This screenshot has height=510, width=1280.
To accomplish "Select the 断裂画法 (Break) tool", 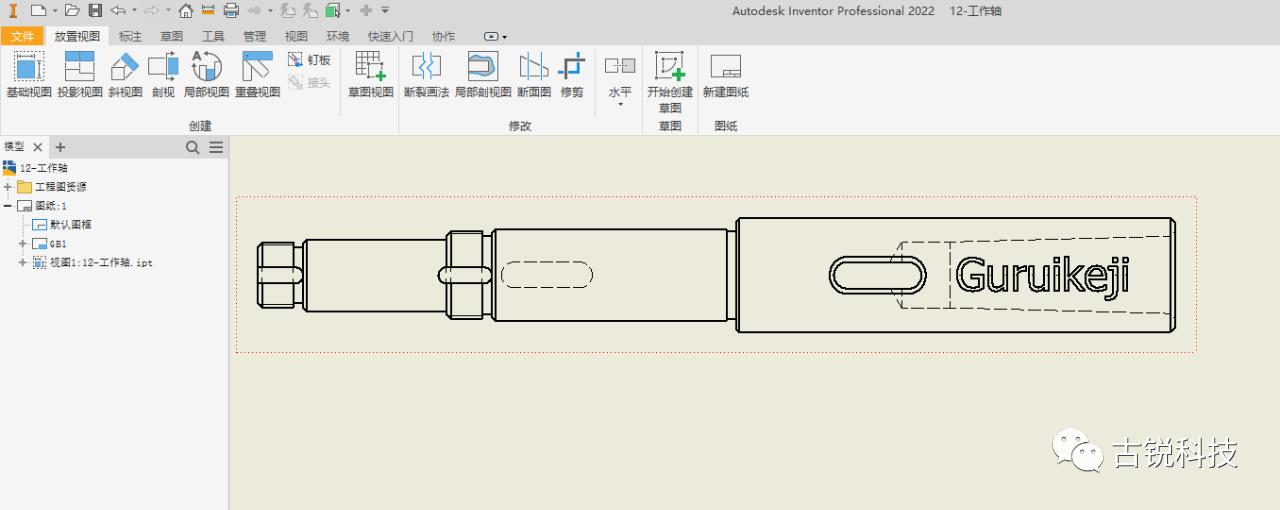I will coord(426,75).
